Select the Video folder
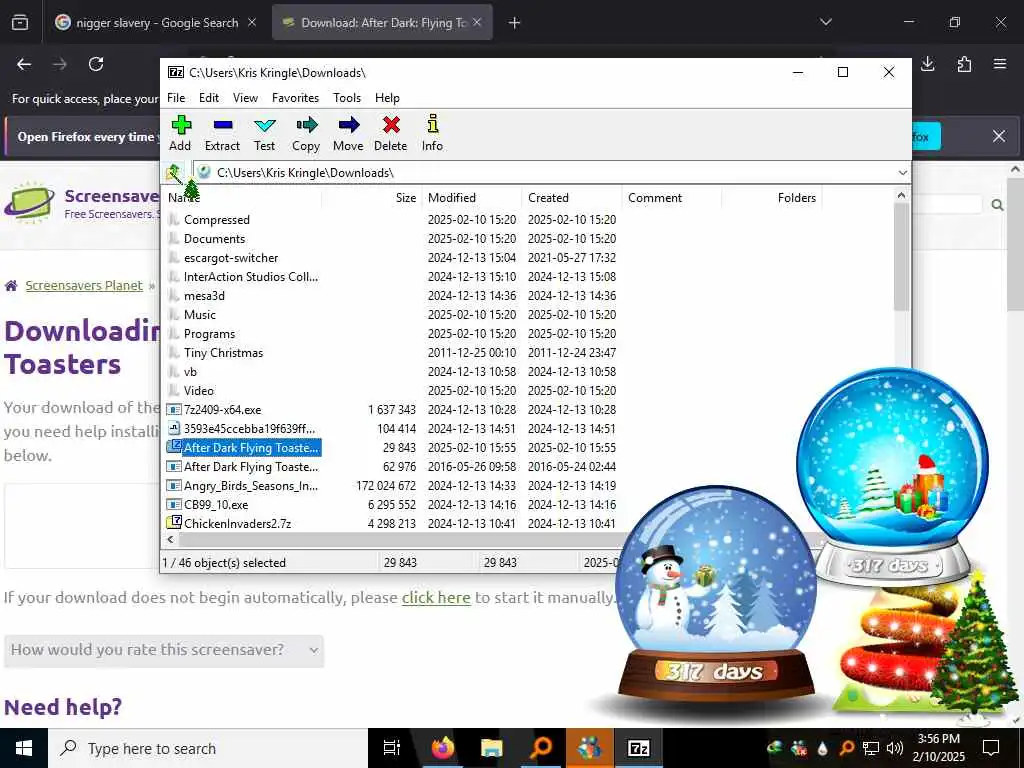This screenshot has height=768, width=1024. (199, 391)
